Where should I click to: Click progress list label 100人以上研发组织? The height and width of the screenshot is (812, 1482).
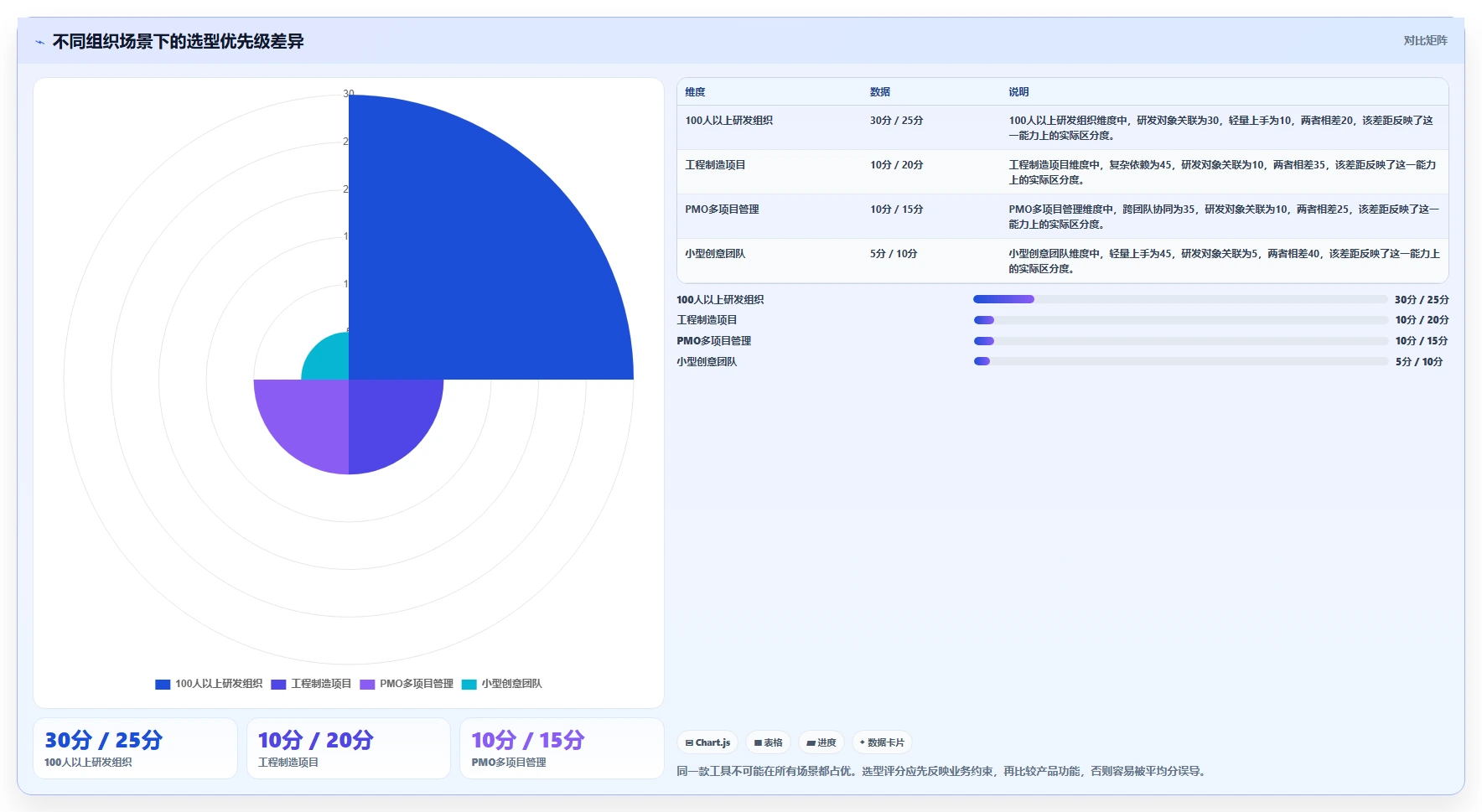coord(720,300)
